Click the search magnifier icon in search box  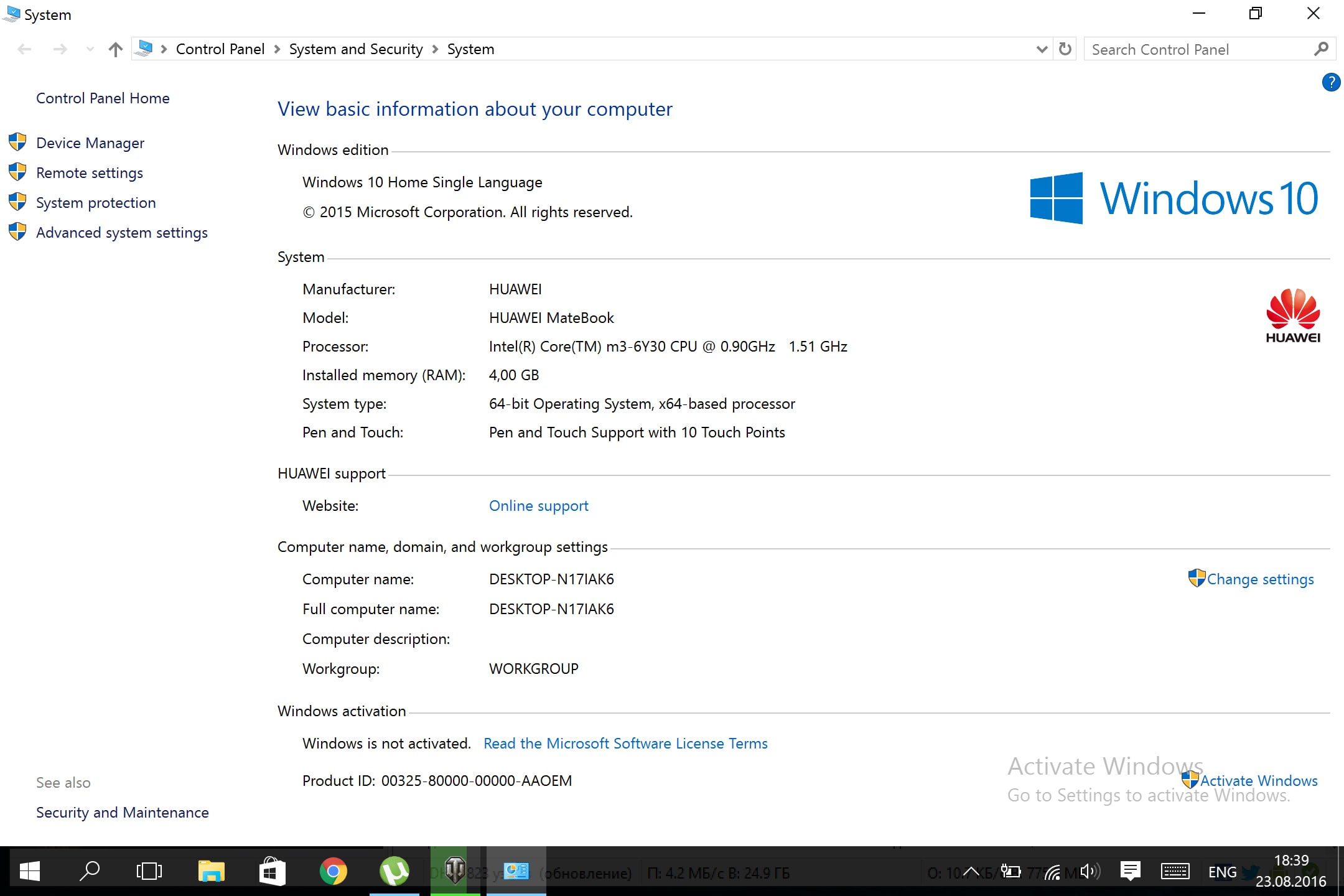point(1322,49)
